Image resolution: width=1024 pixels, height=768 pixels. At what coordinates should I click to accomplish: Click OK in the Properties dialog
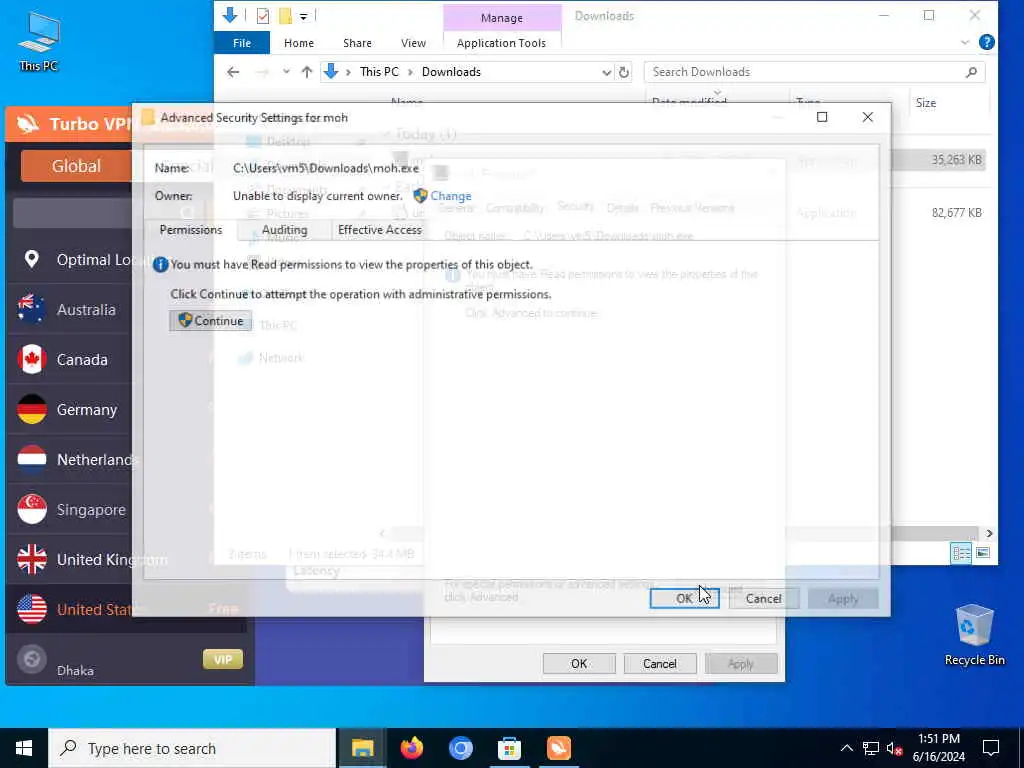(579, 664)
